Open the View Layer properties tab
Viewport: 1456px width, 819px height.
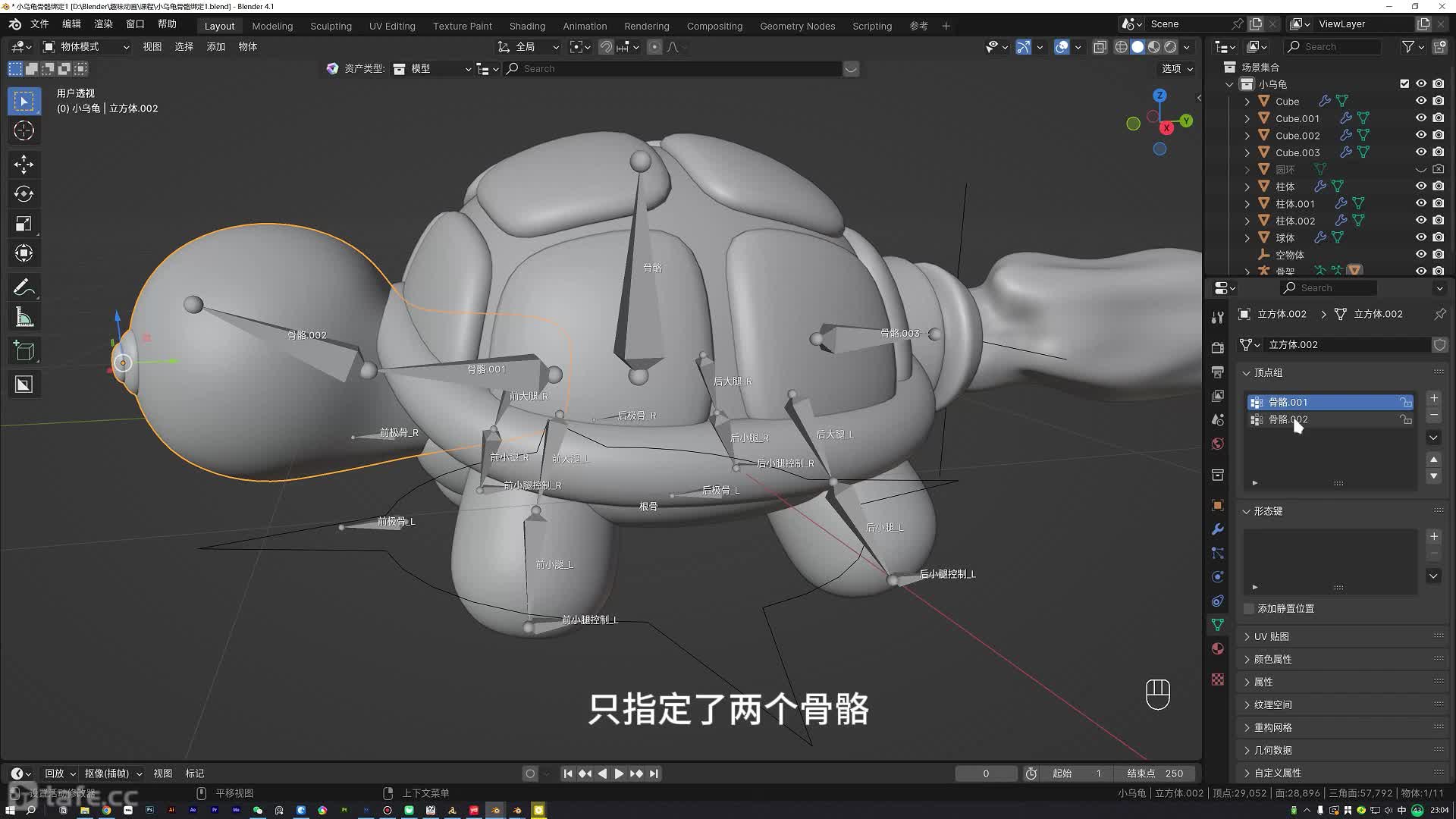[x=1218, y=396]
